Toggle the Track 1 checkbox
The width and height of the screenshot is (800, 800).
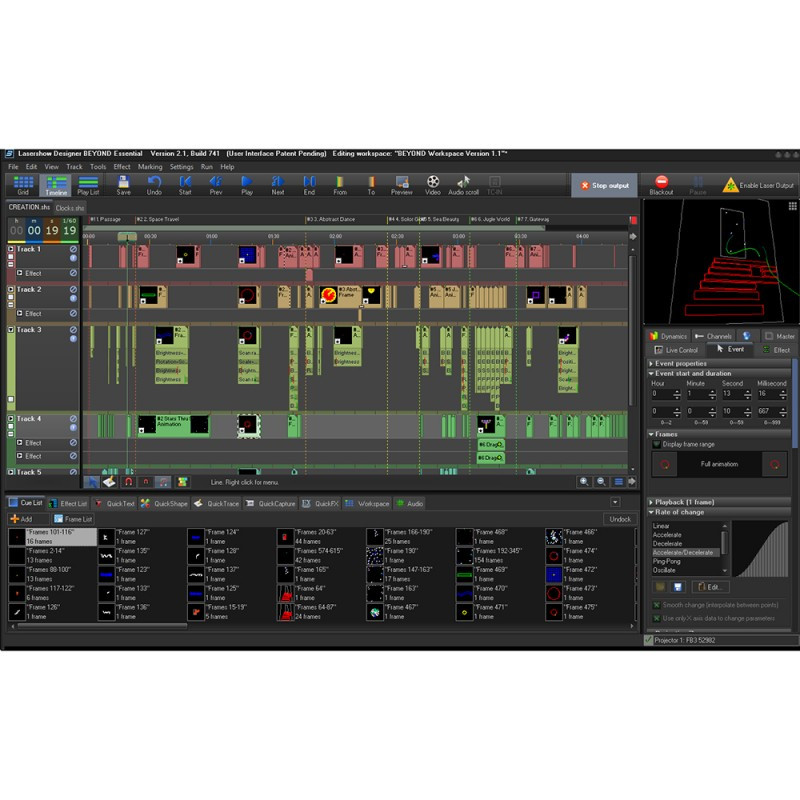pyautogui.click(x=11, y=249)
